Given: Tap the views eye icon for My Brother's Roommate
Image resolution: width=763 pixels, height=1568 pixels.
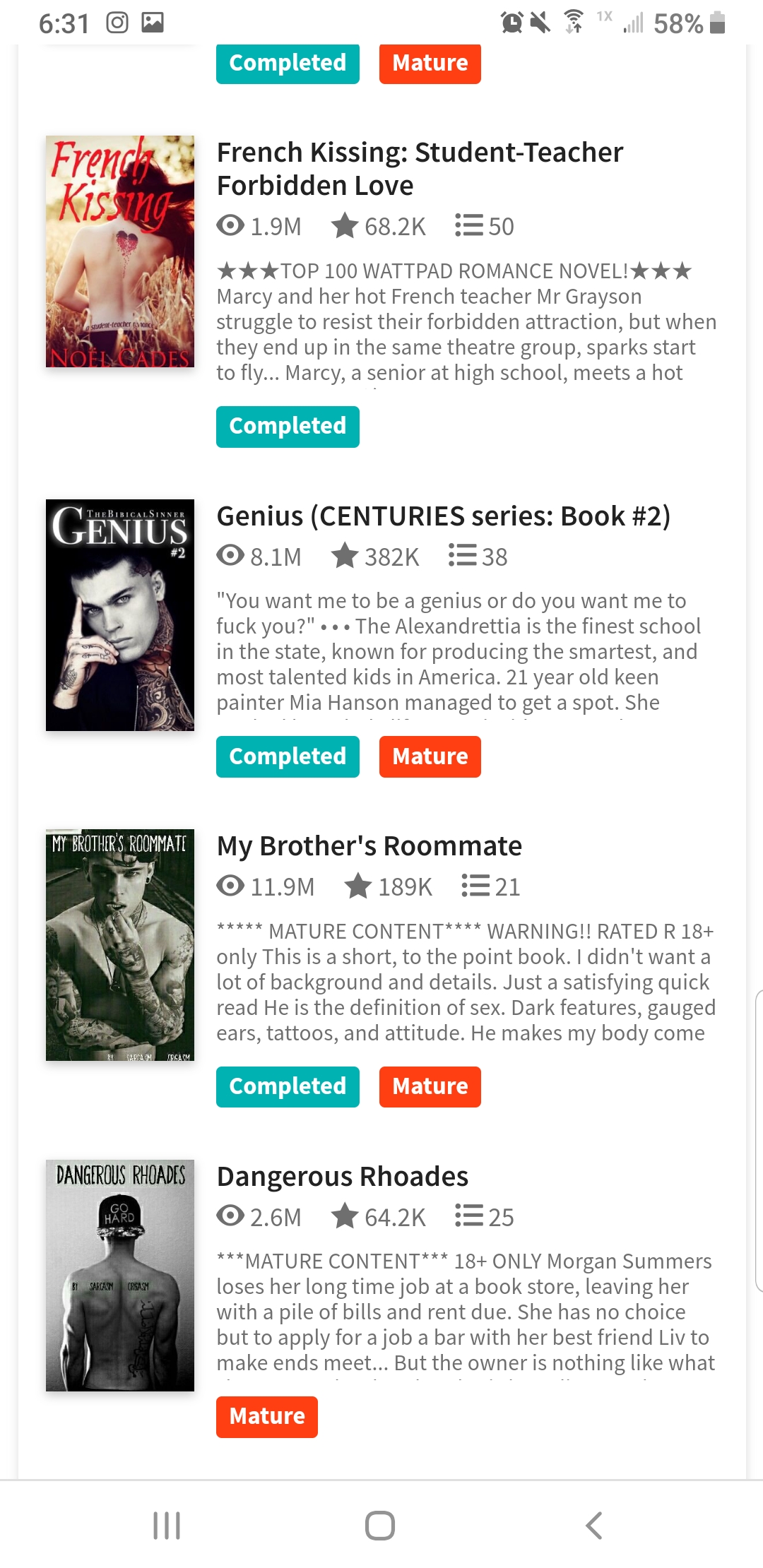Looking at the screenshot, I should (230, 886).
